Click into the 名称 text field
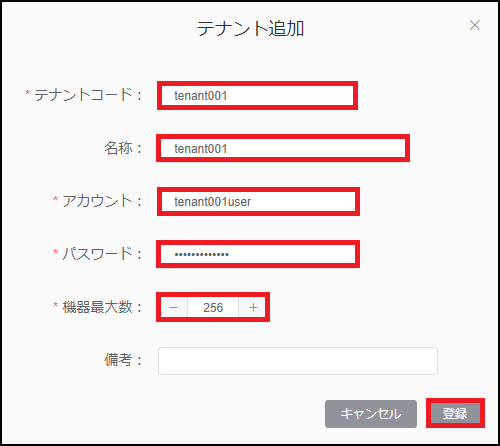The height and width of the screenshot is (446, 500). click(283, 148)
